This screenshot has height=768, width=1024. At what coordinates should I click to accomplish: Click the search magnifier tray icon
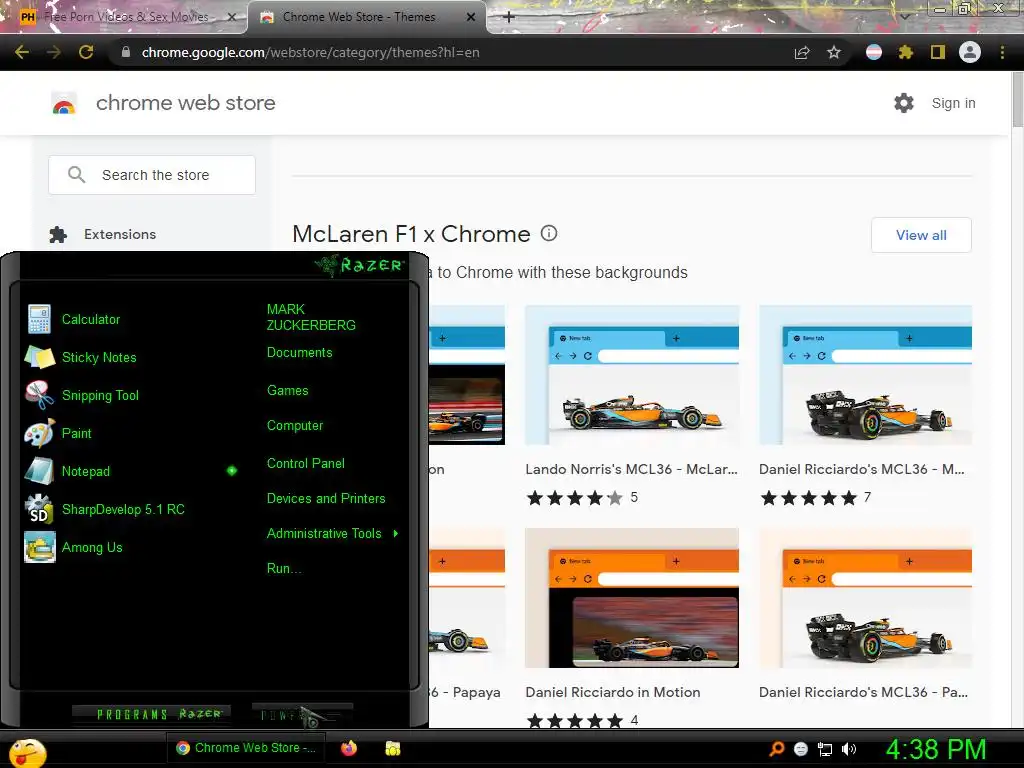[777, 748]
